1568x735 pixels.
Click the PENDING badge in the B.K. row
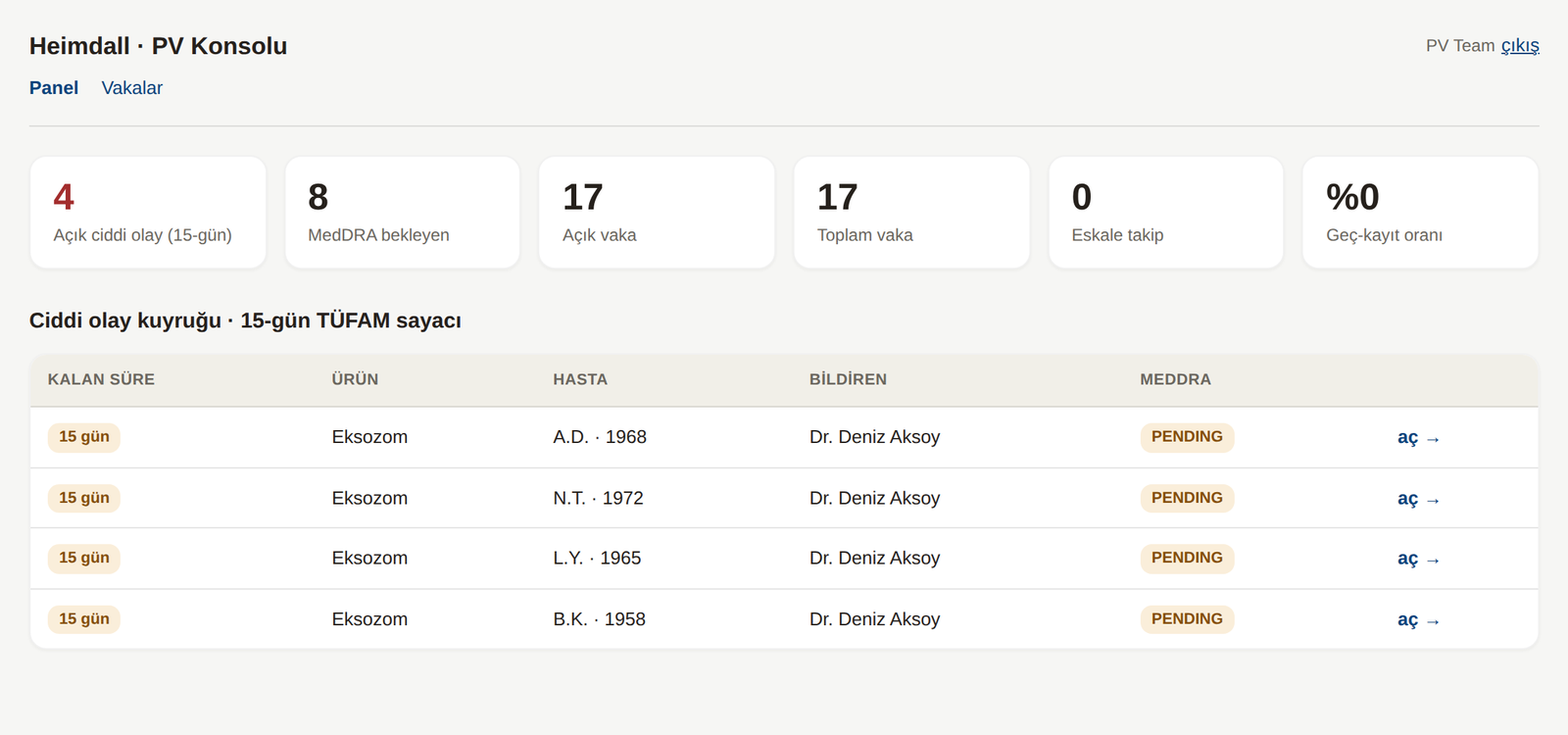tap(1187, 618)
